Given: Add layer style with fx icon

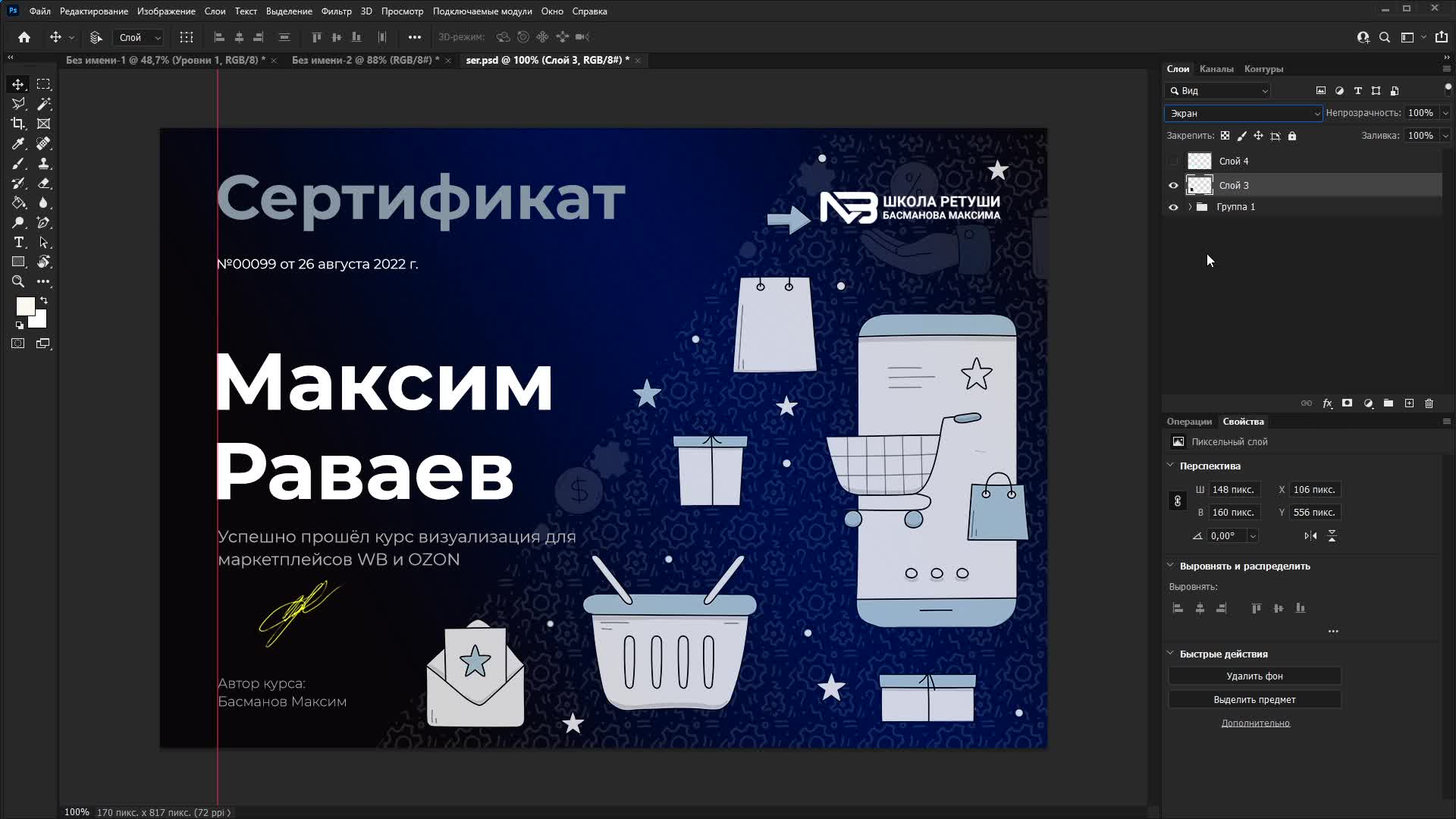Looking at the screenshot, I should [1327, 403].
